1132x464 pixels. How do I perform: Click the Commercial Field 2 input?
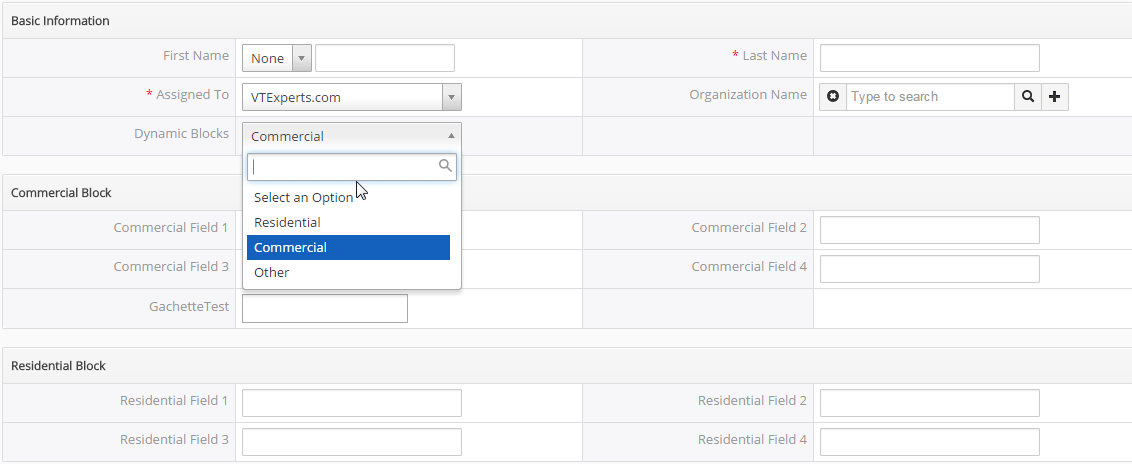[930, 230]
